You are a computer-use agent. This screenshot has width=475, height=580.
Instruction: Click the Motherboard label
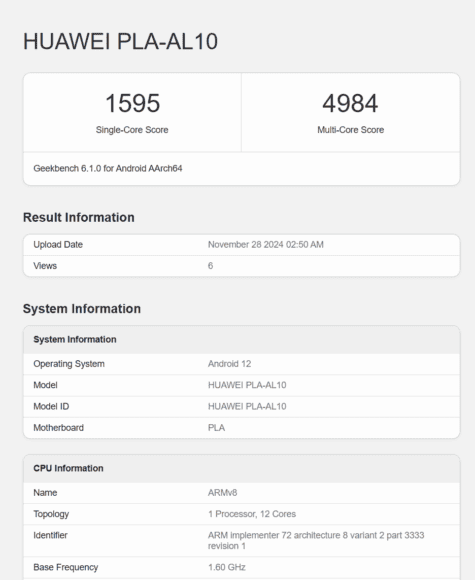[x=58, y=428]
